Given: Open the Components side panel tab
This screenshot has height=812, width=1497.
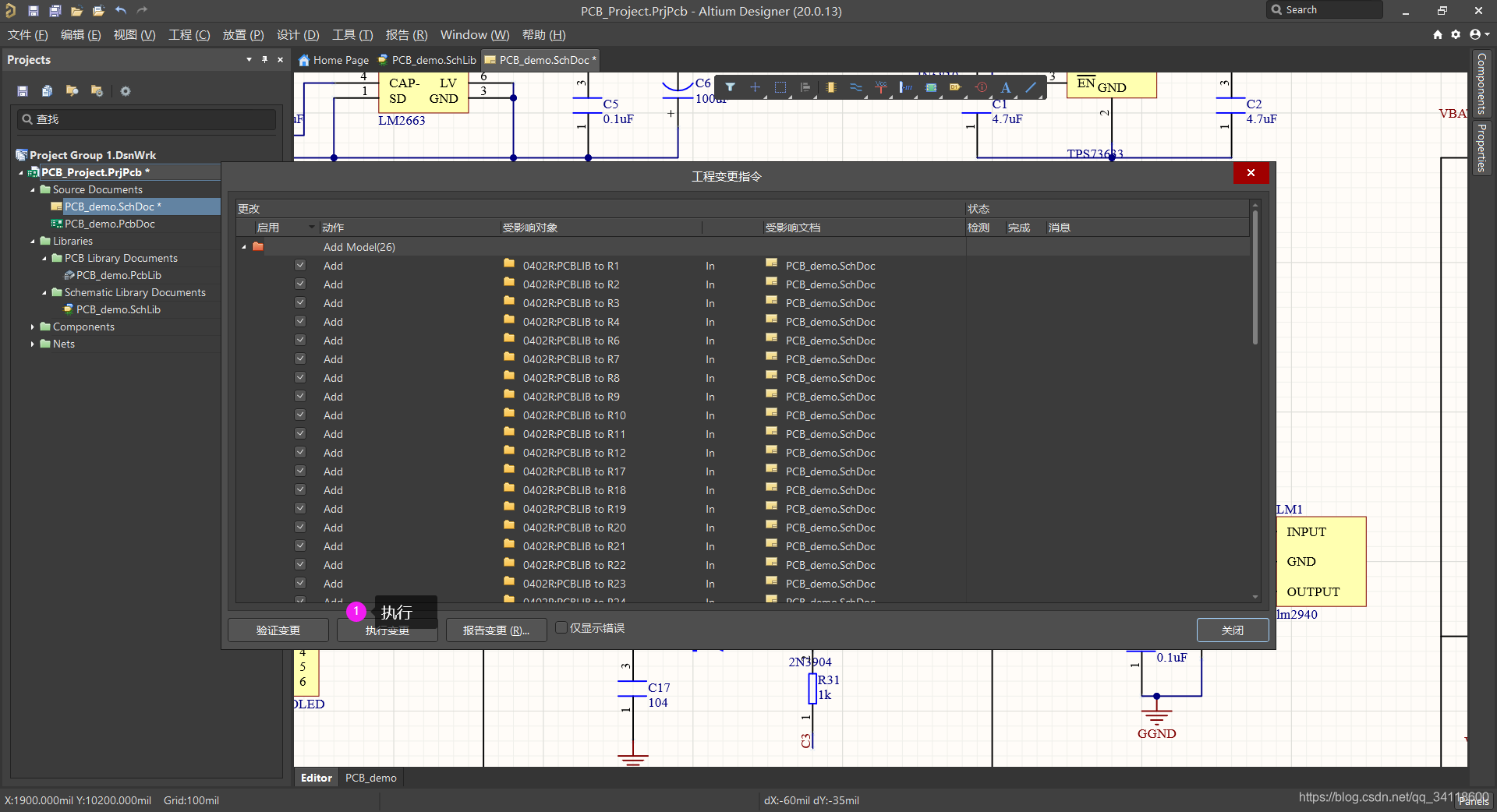Looking at the screenshot, I should tap(1481, 83).
